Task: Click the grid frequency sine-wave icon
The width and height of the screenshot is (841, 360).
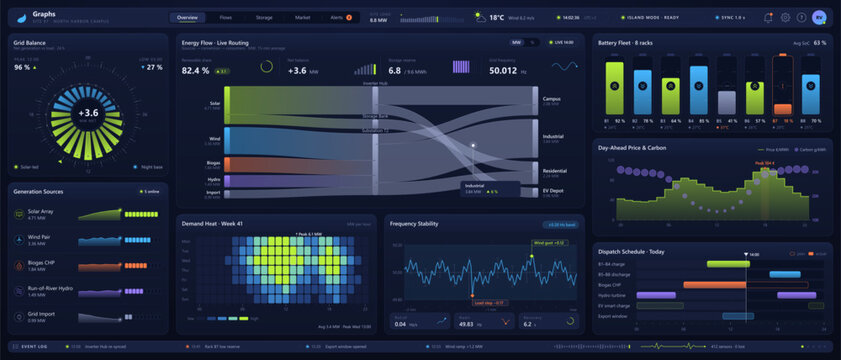Action: pos(565,66)
